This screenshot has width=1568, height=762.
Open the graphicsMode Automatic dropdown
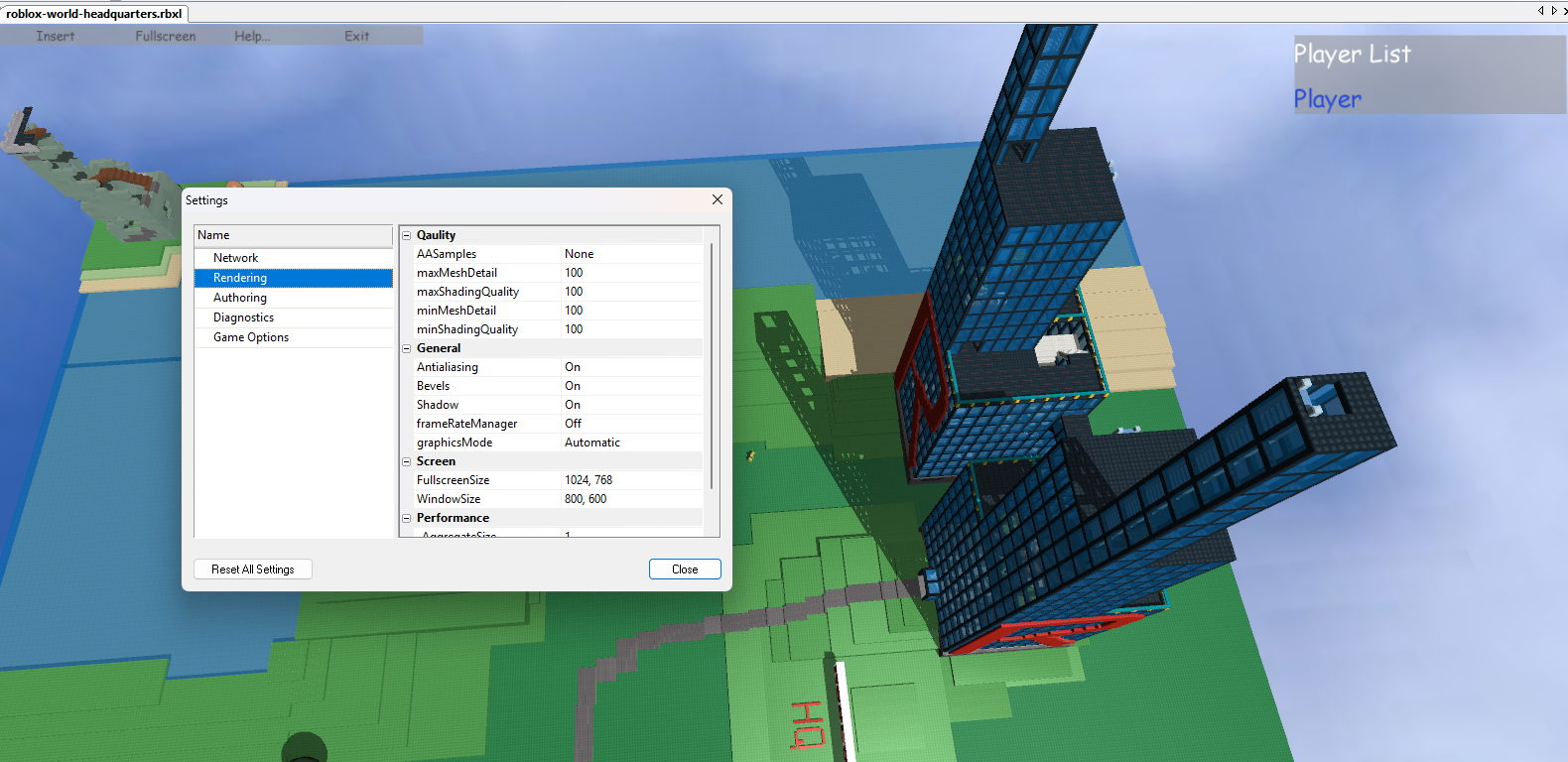pyautogui.click(x=632, y=443)
